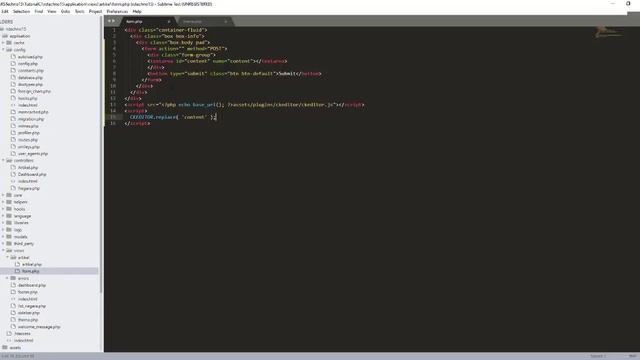The width and height of the screenshot is (640, 360).
Task: Expand the hooks folder arrow
Action: tap(3, 209)
